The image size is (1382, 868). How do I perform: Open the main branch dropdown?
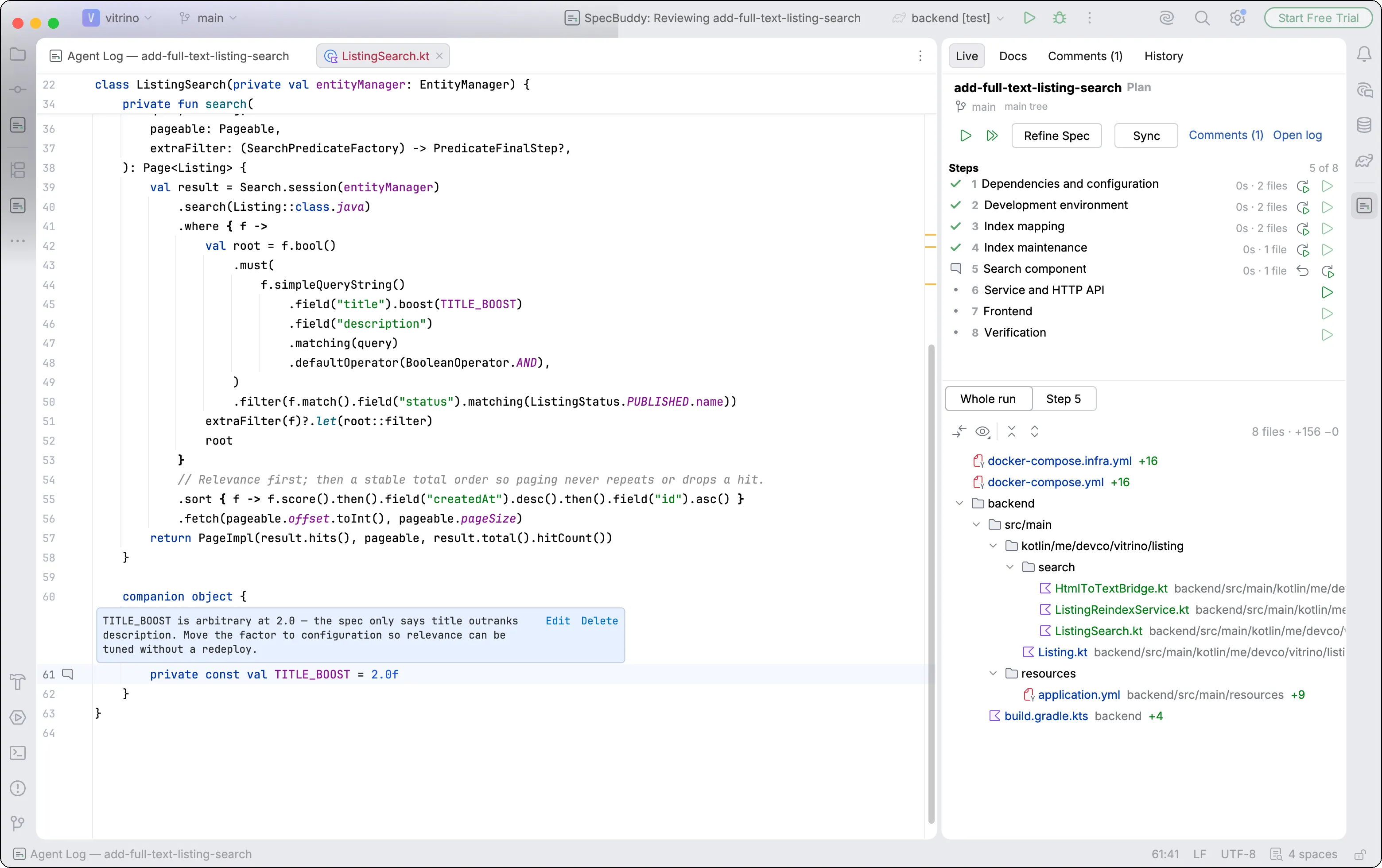(x=208, y=18)
